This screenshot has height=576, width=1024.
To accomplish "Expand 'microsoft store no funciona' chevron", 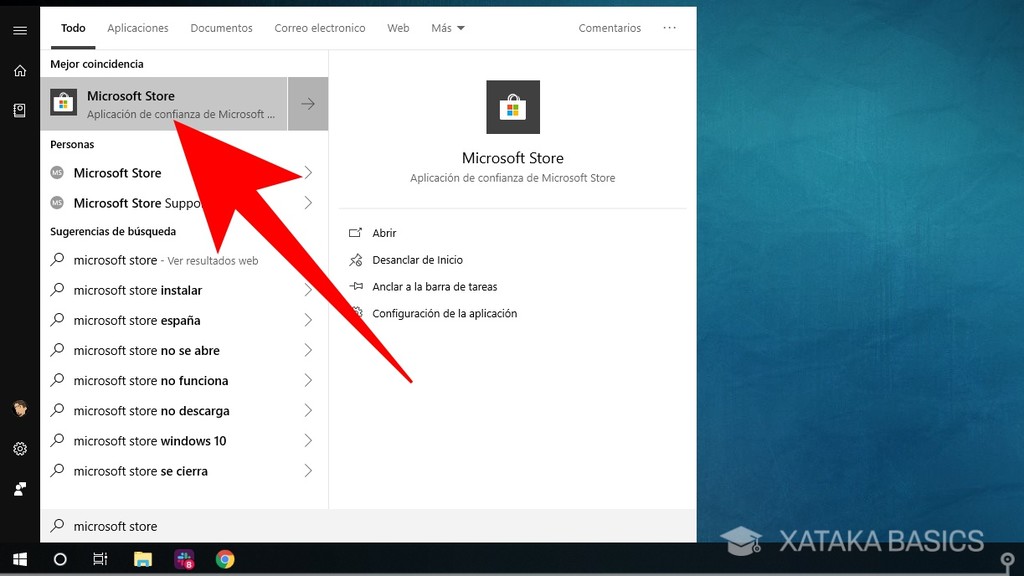I will (308, 380).
